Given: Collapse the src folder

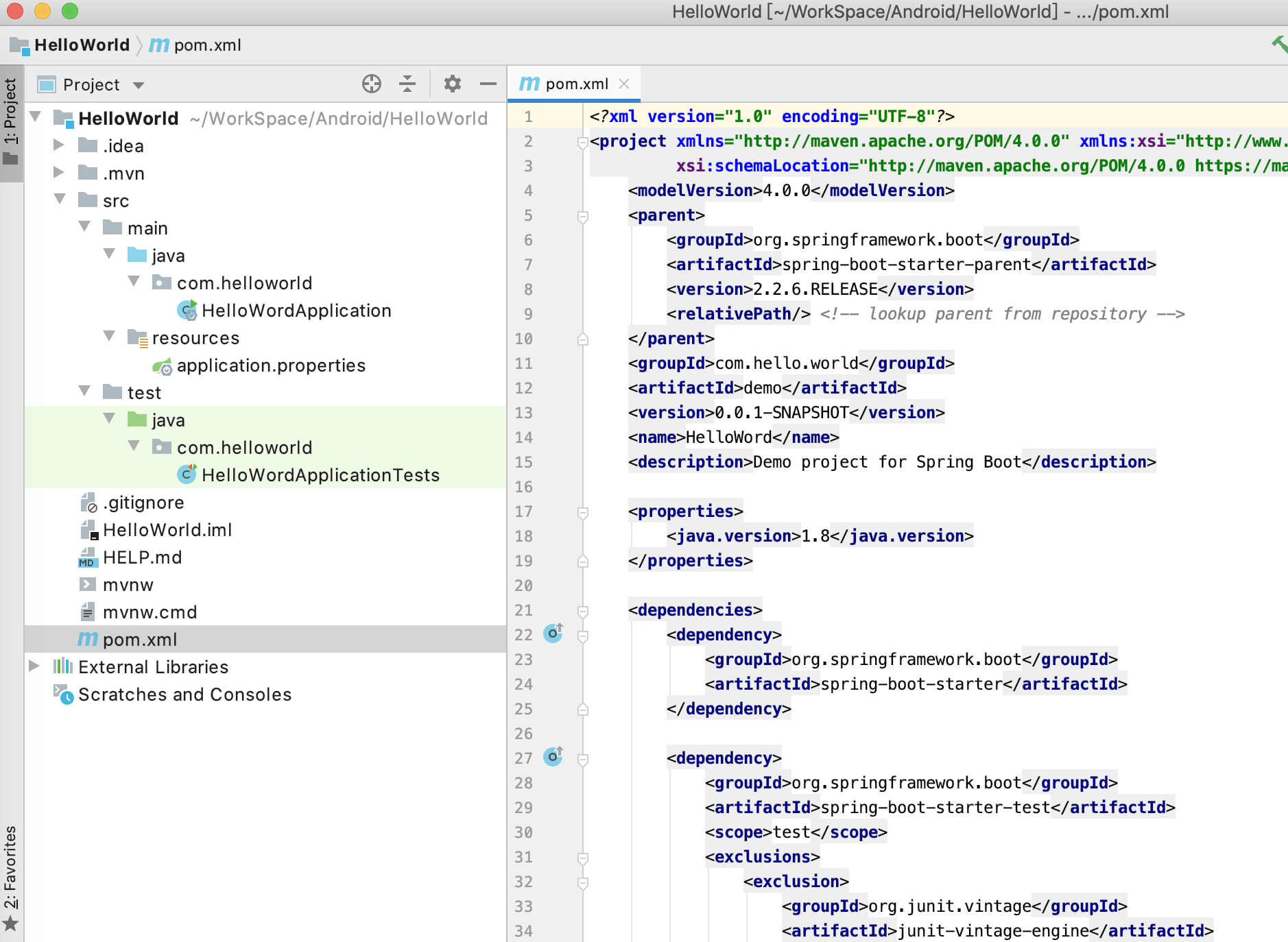Looking at the screenshot, I should 60,199.
